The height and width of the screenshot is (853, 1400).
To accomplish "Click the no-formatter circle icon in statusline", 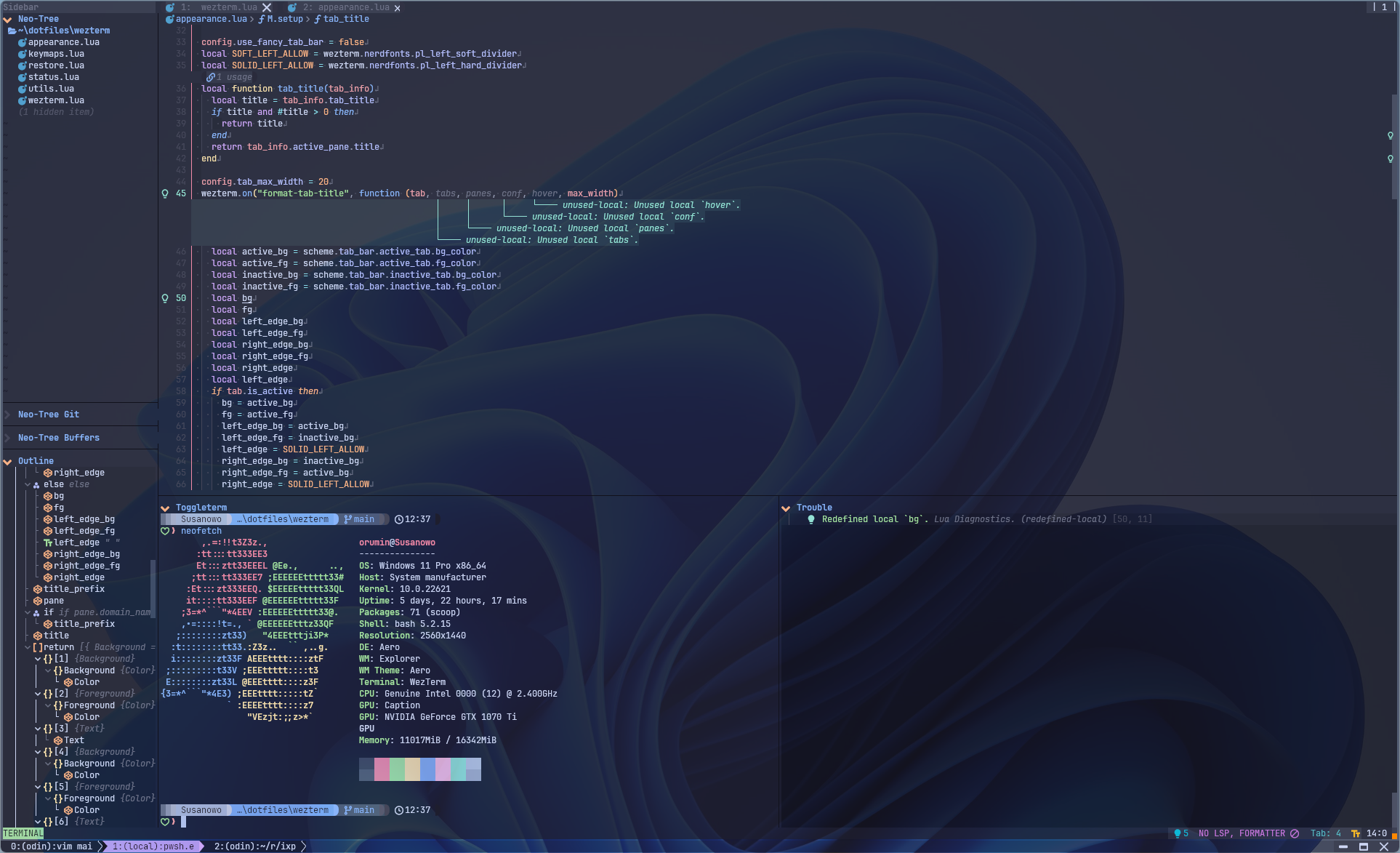I will point(1294,833).
